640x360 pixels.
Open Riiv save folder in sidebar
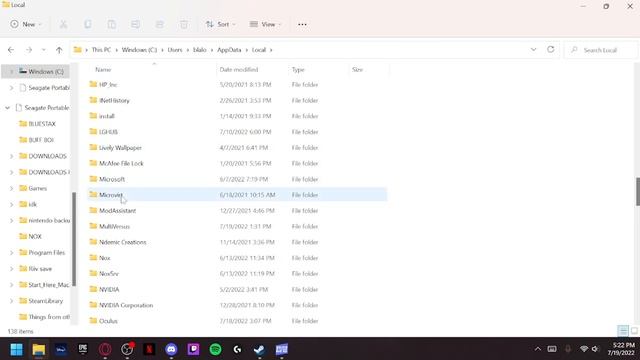(36, 269)
